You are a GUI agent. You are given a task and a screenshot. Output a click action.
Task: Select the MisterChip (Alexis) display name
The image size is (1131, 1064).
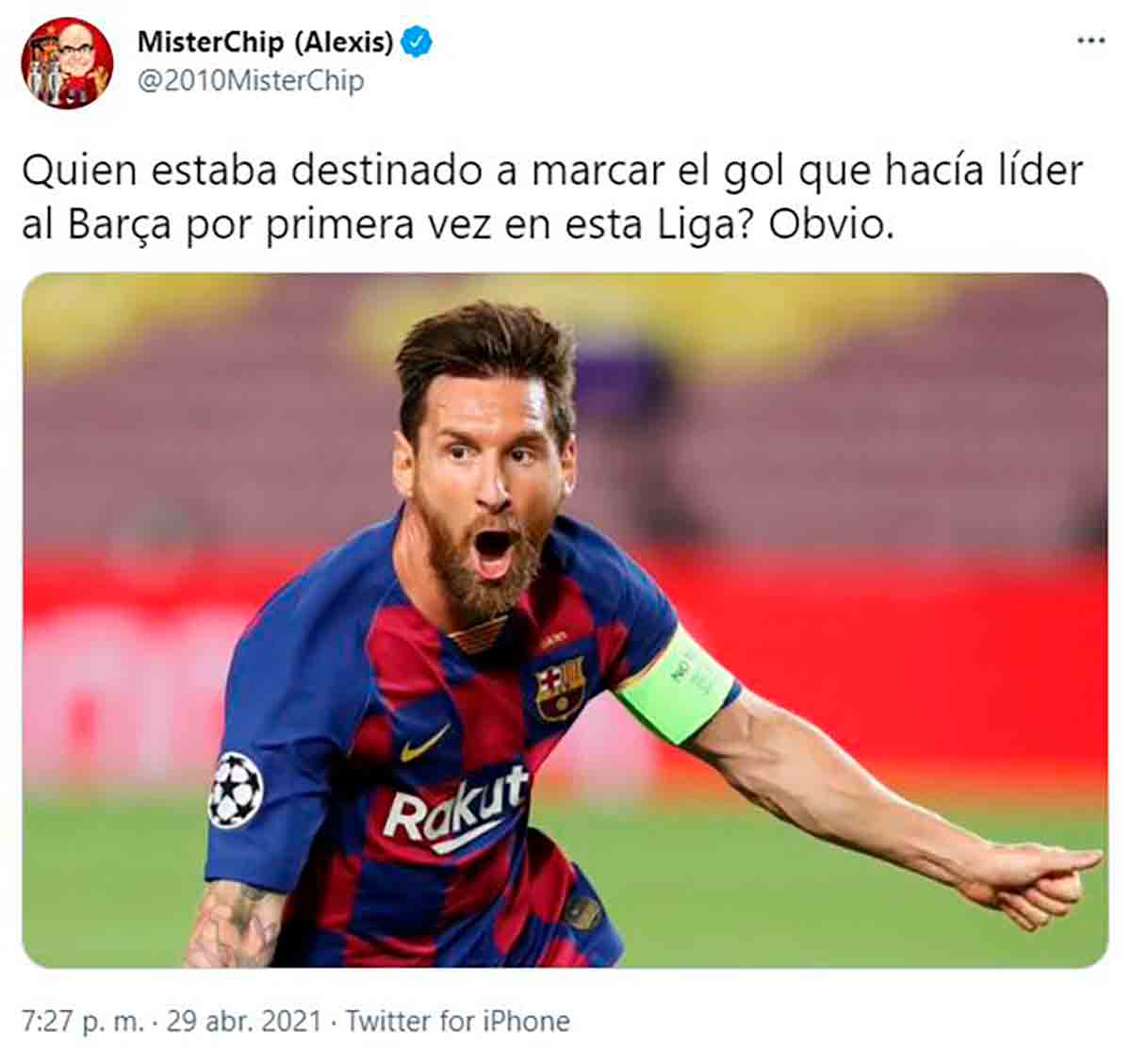265,41
